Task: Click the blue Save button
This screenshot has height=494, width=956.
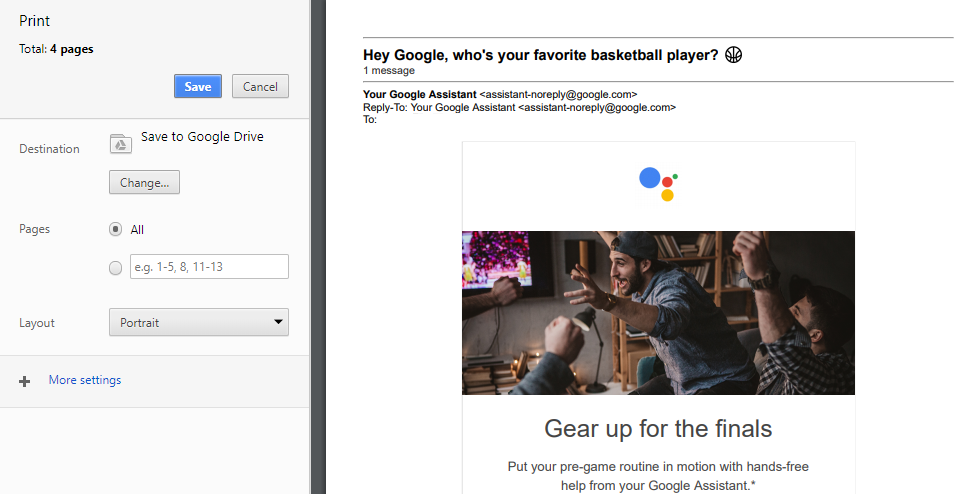Action: (198, 87)
